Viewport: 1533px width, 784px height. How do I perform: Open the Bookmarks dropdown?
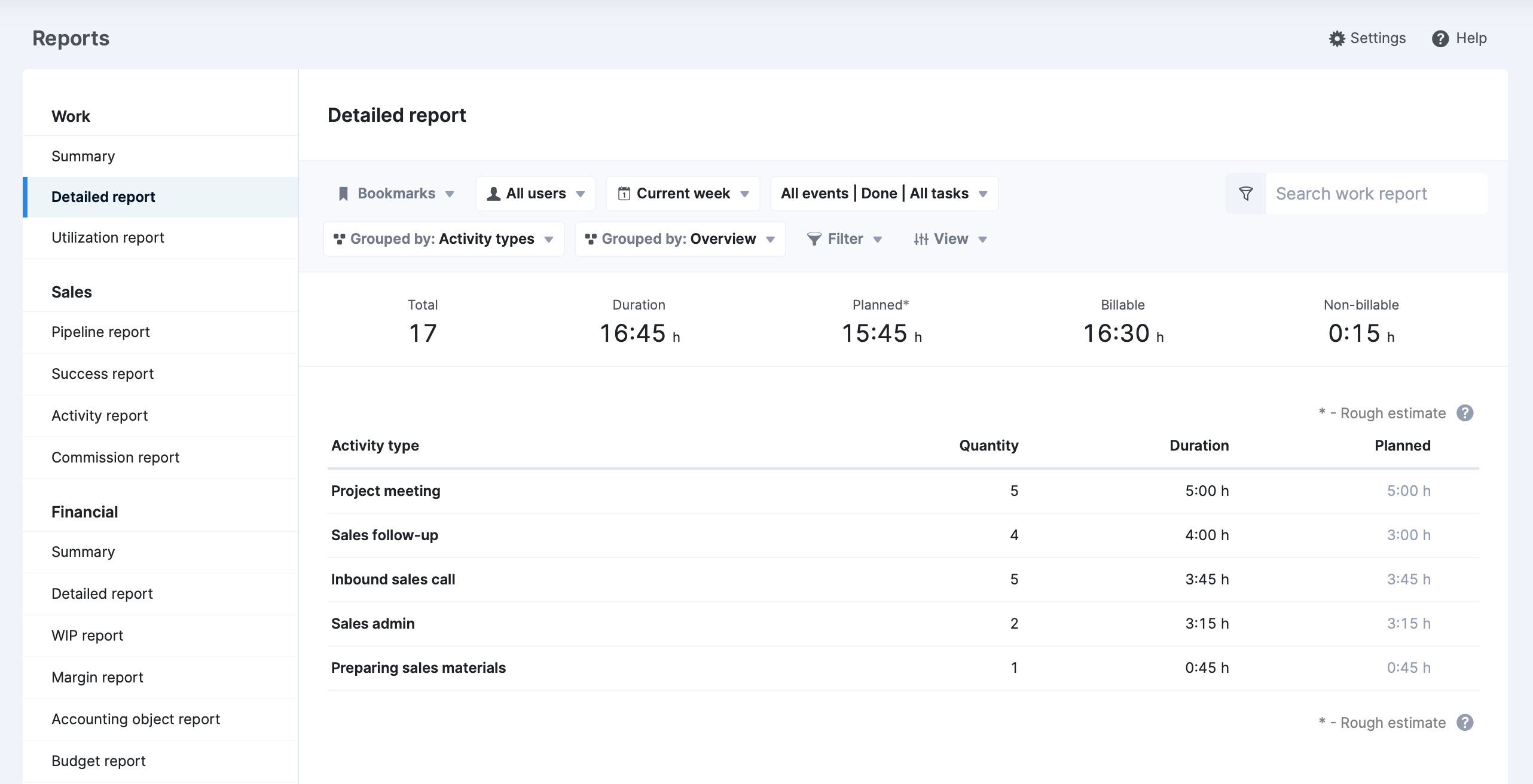[x=396, y=194]
